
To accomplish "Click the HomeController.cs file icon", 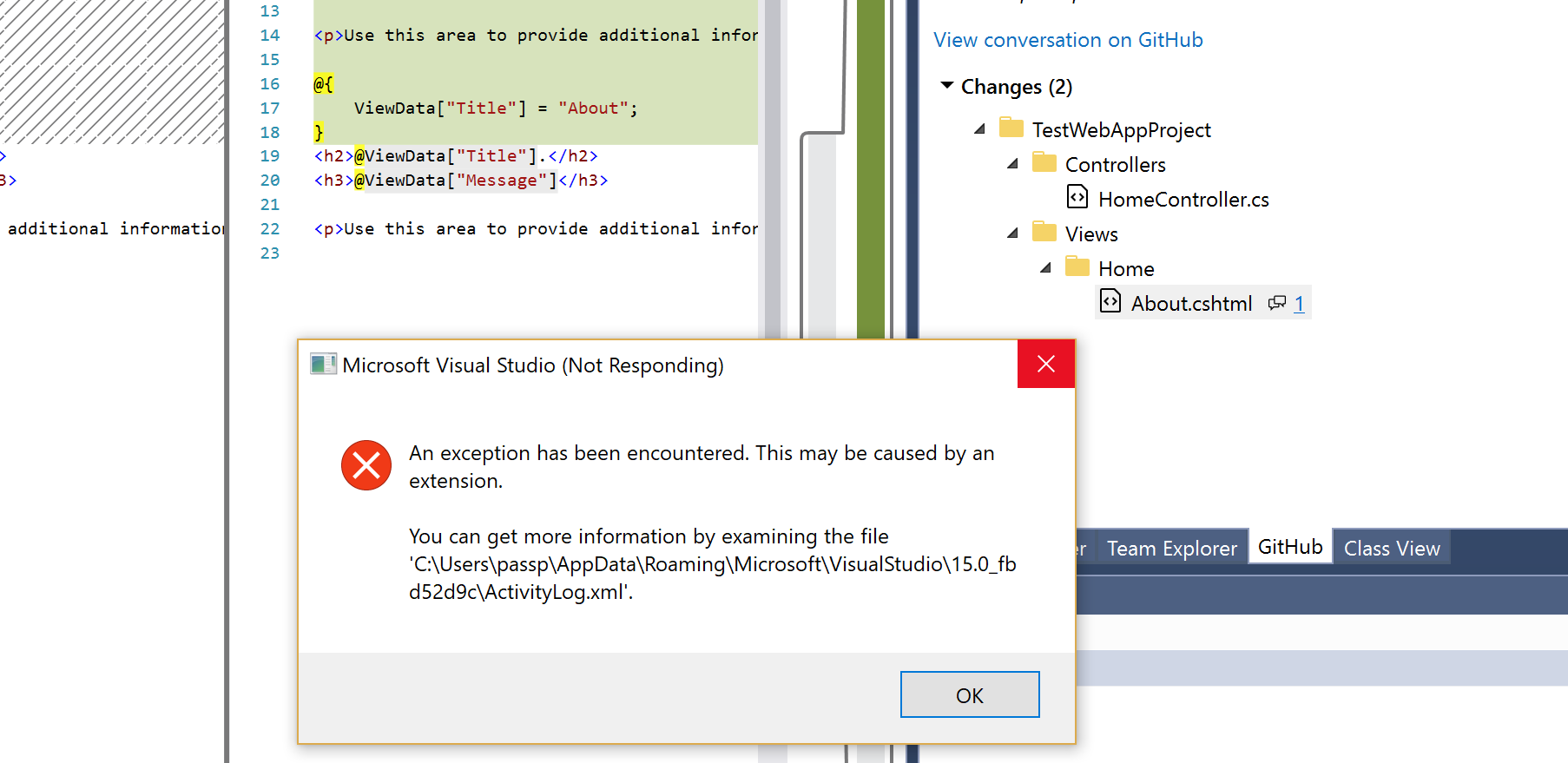I will (x=1077, y=197).
